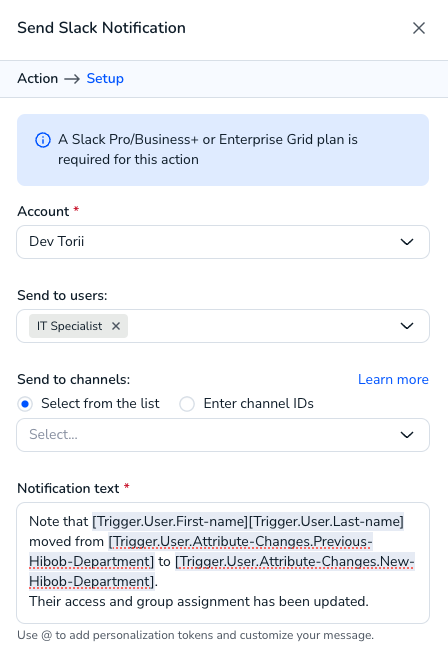Remove the IT Specialist tag

(x=116, y=326)
